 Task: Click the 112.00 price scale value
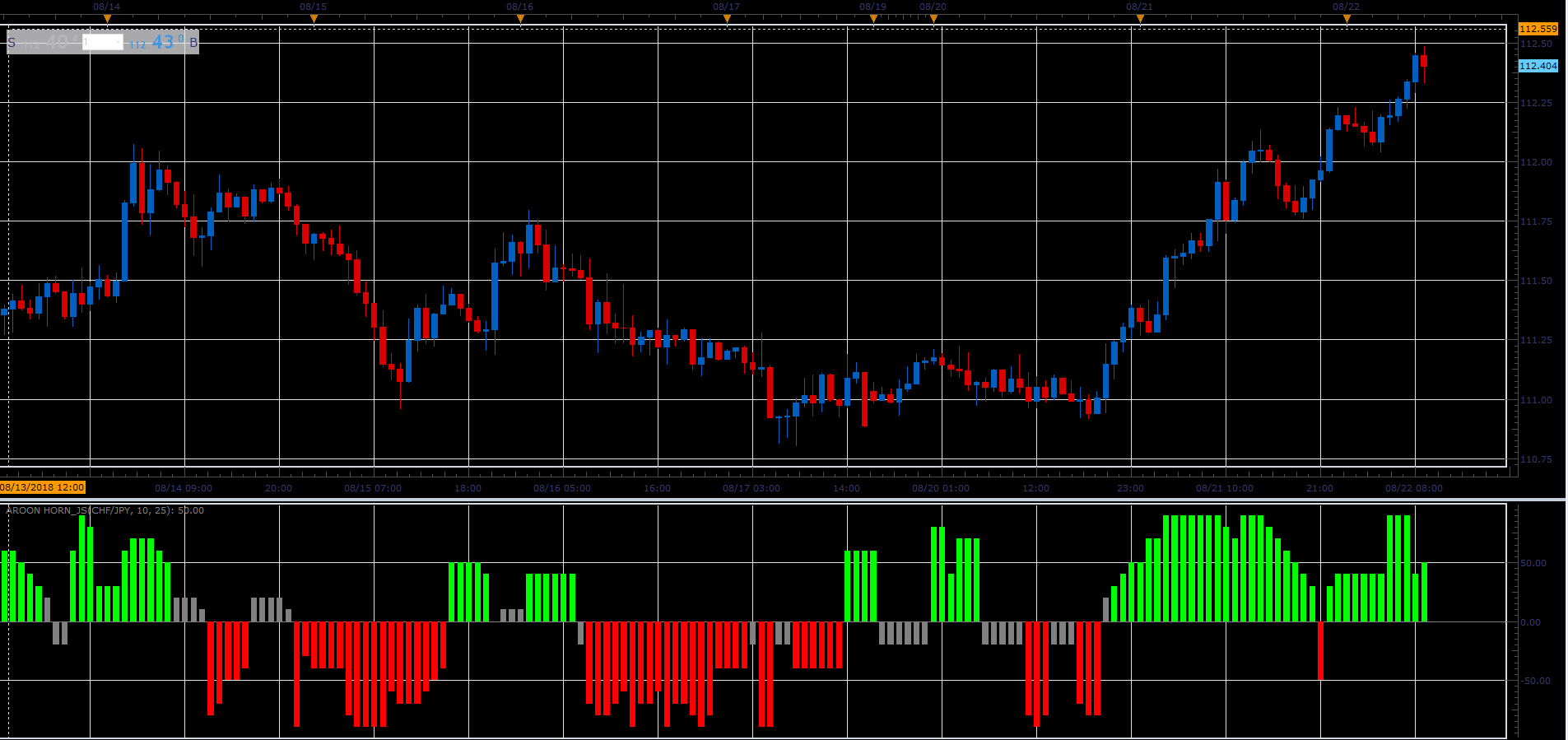click(1536, 162)
